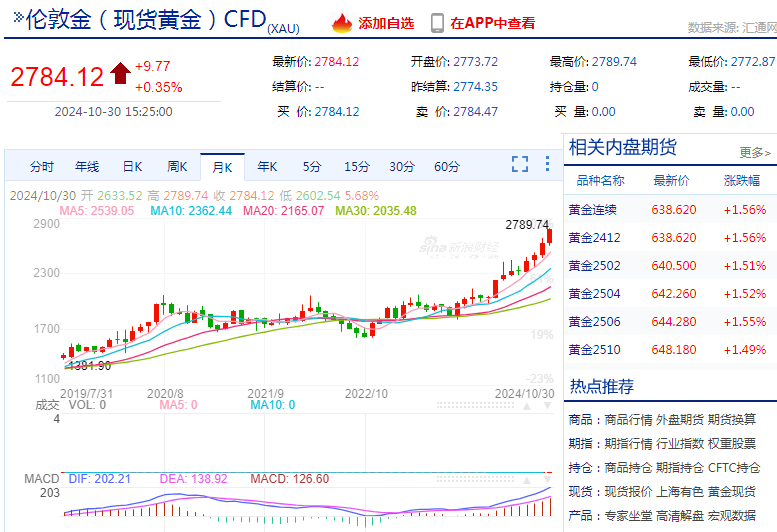
Task: Click the DIF: 202.21 indicator value
Action: pyautogui.click(x=100, y=479)
